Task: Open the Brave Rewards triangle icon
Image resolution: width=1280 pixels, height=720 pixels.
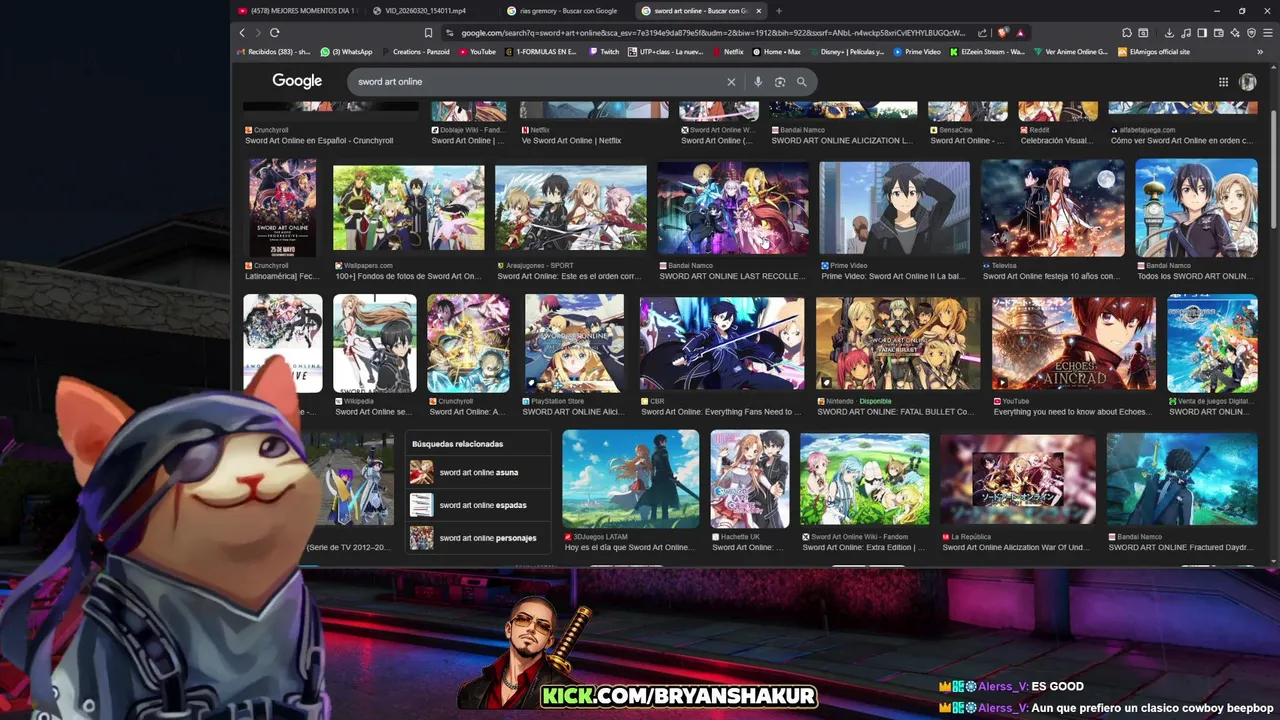Action: (1020, 32)
